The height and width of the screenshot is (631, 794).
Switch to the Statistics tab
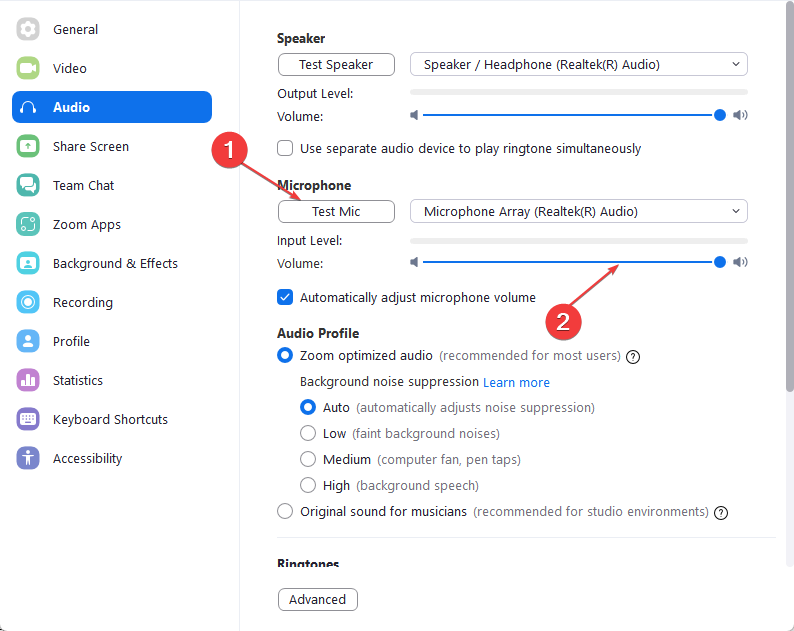click(x=78, y=381)
